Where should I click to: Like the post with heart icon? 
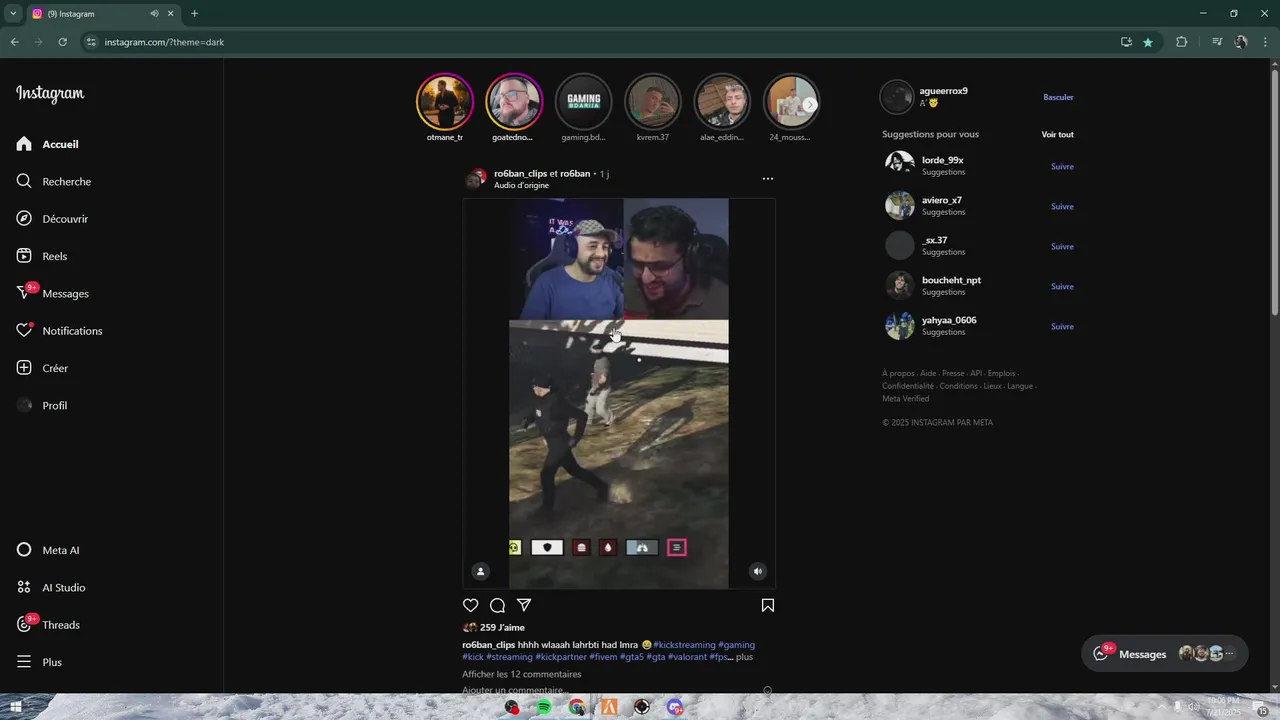(x=471, y=605)
